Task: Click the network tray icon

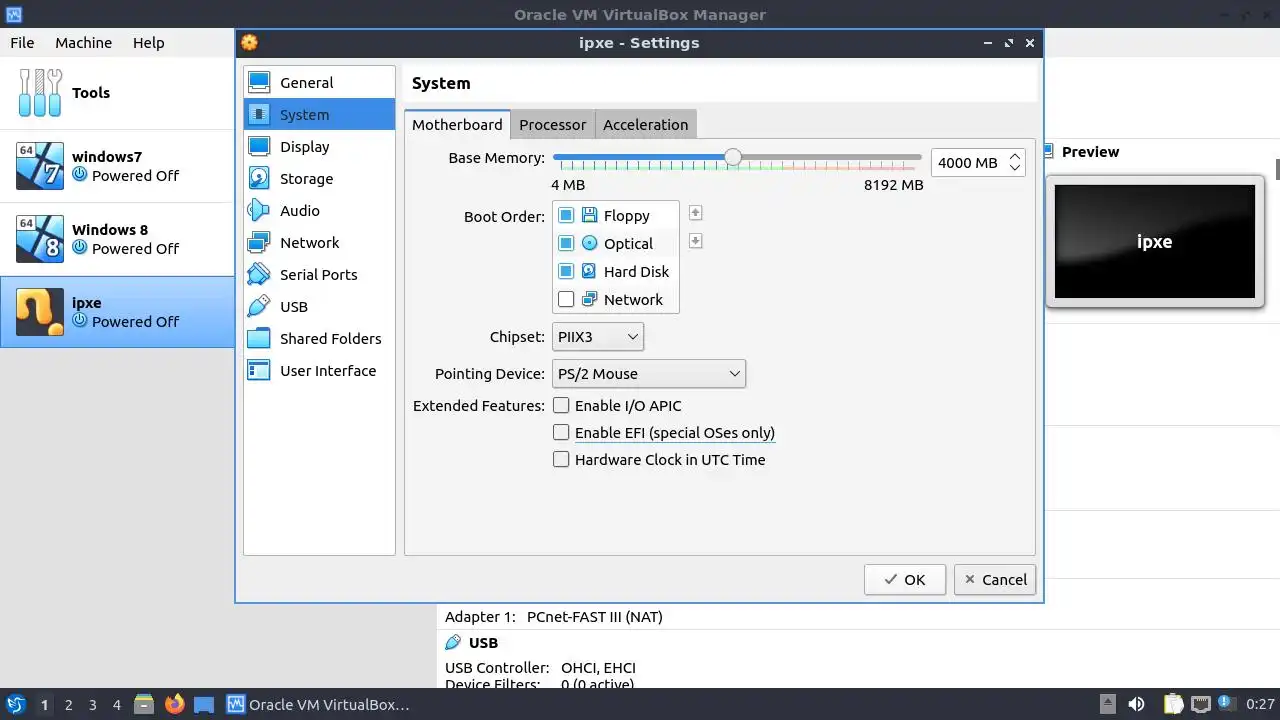Action: click(x=1200, y=704)
